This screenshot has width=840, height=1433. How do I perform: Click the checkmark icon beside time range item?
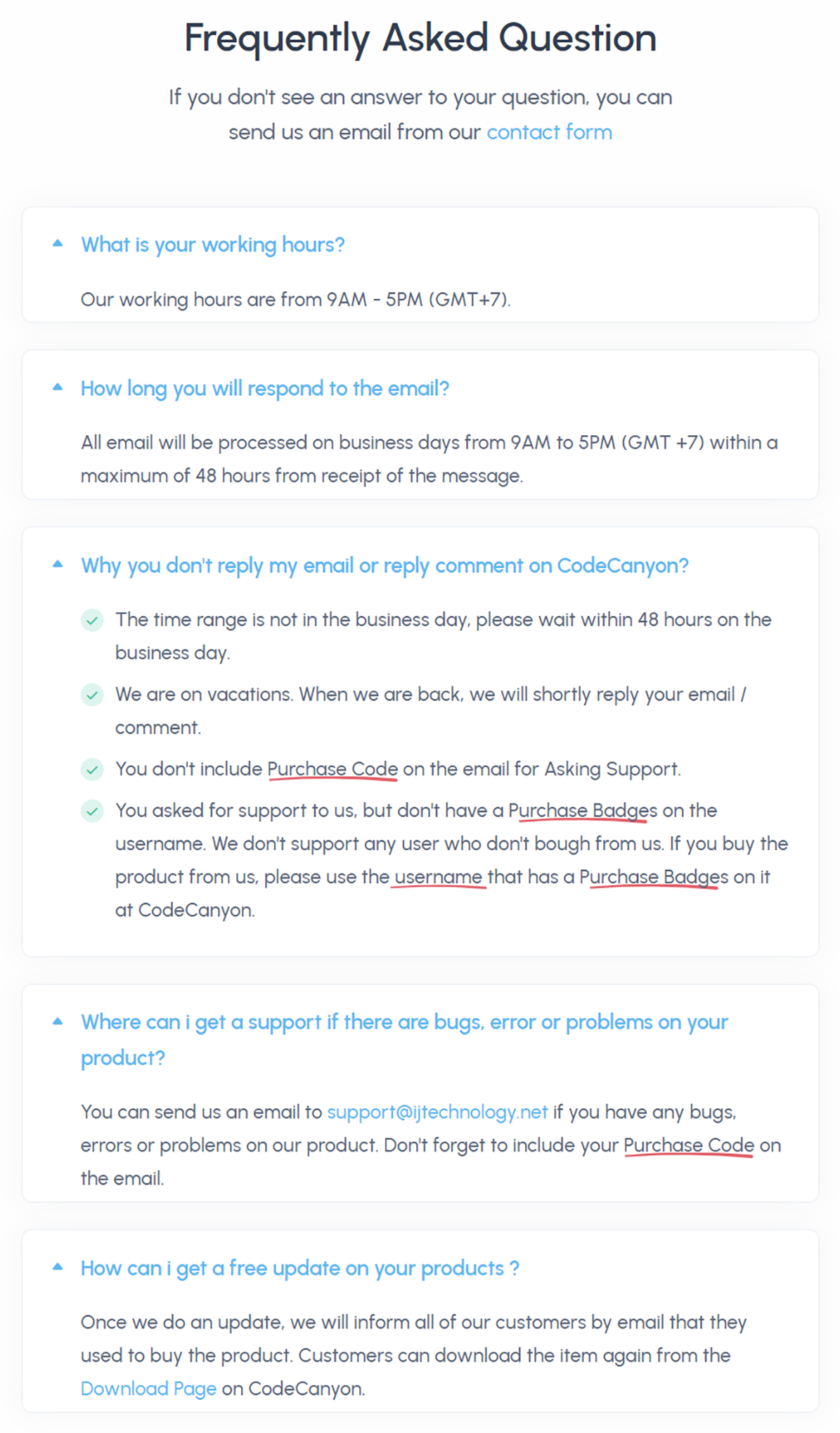tap(92, 620)
